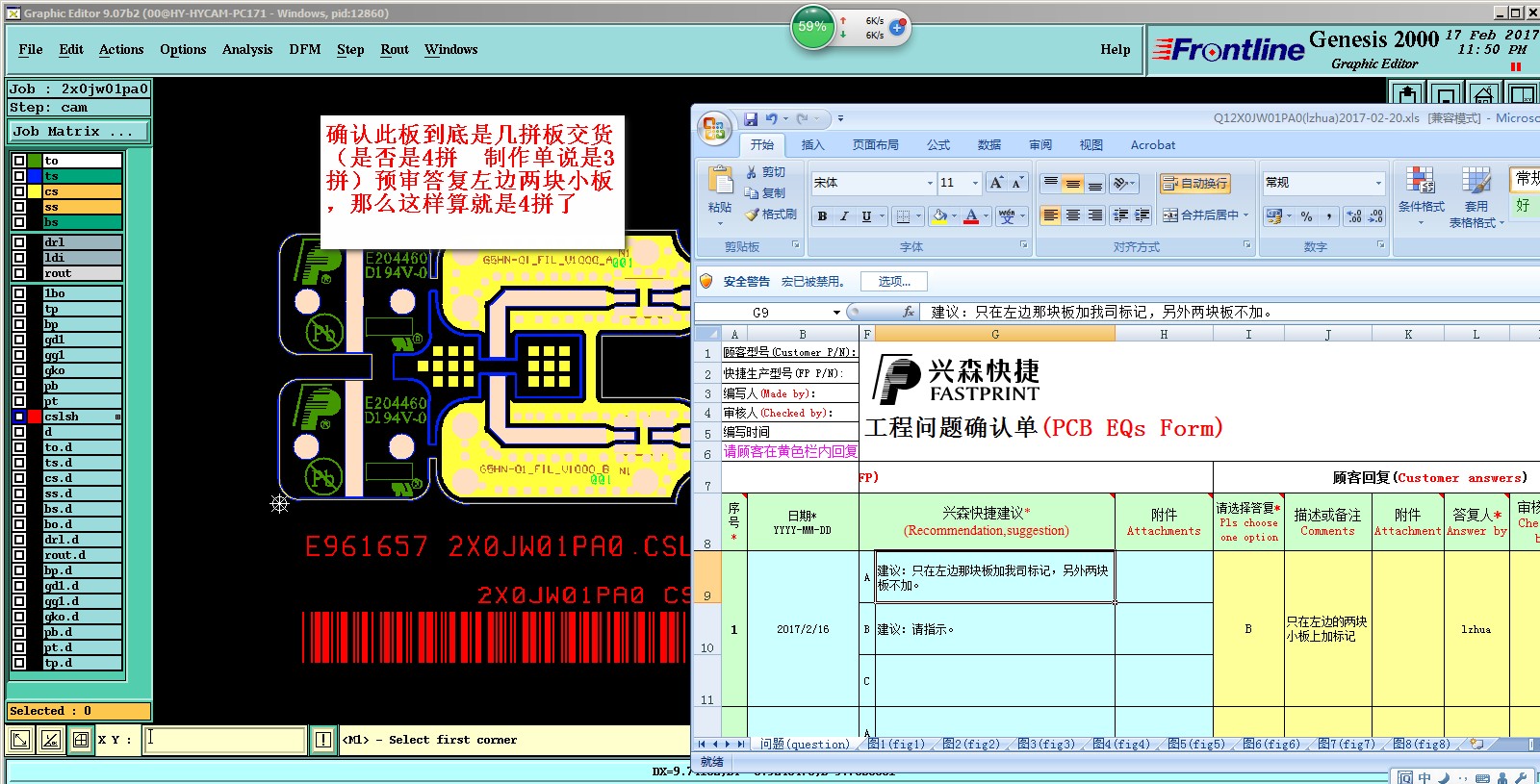Click the 选项... security warning button
This screenshot has width=1540, height=784.
point(894,281)
